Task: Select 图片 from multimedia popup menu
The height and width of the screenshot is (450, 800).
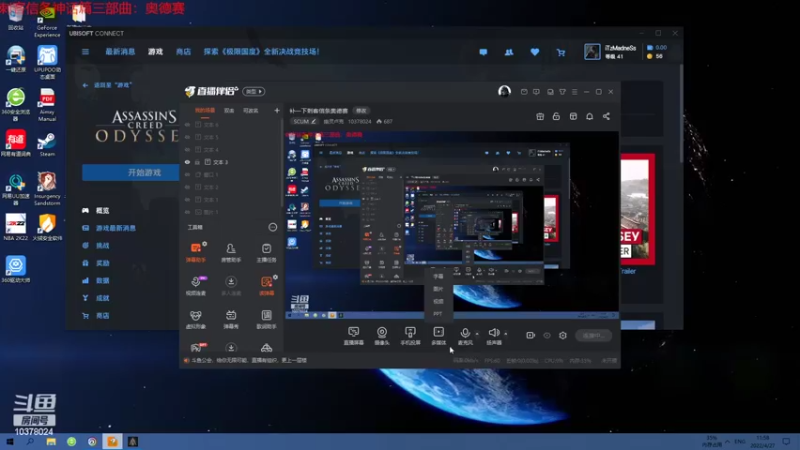Action: pyautogui.click(x=438, y=289)
